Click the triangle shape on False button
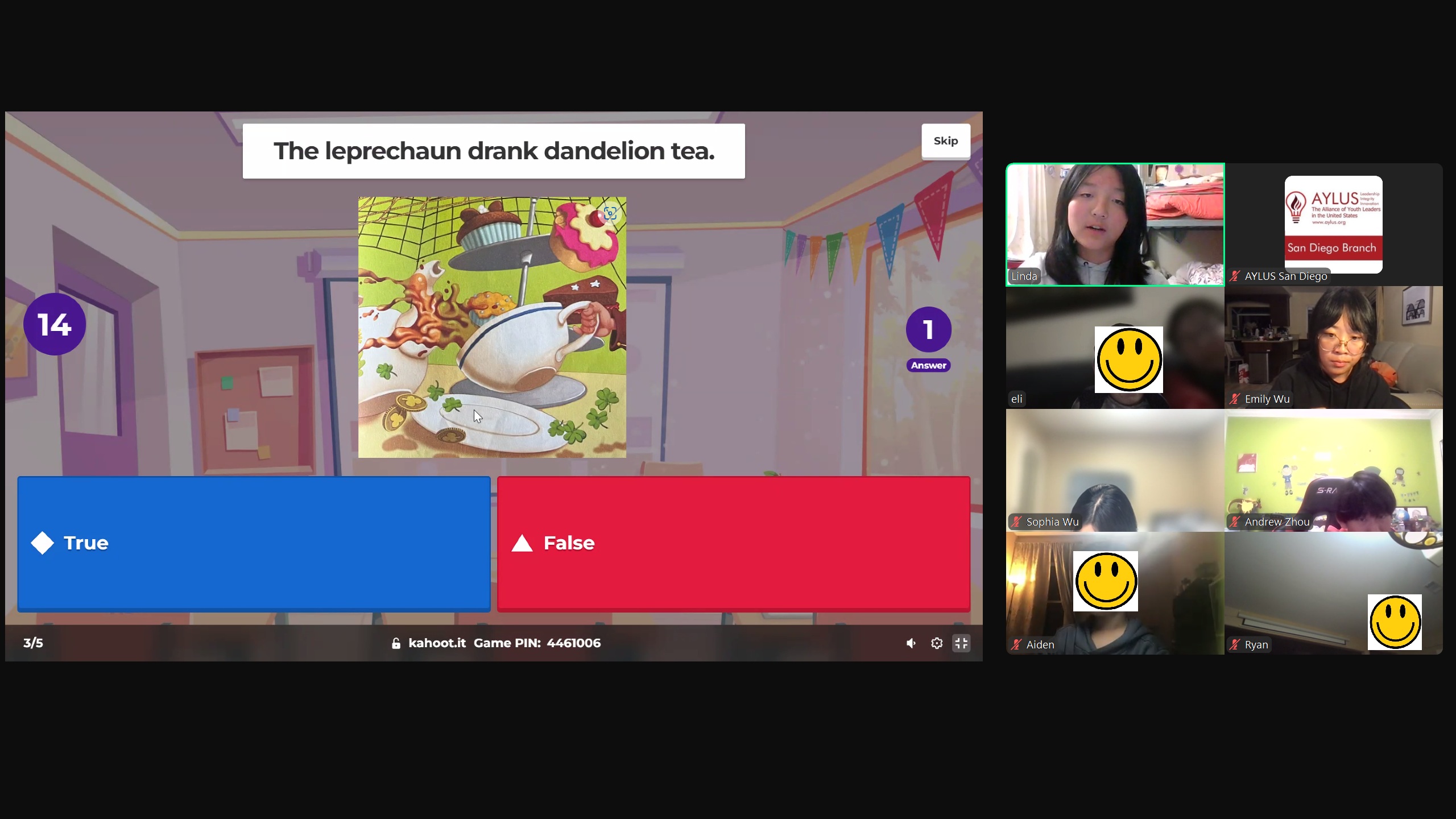The width and height of the screenshot is (1456, 819). (x=522, y=544)
